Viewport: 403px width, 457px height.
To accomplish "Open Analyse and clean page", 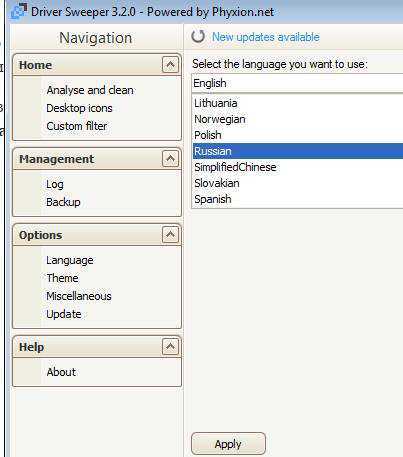I will 90,90.
